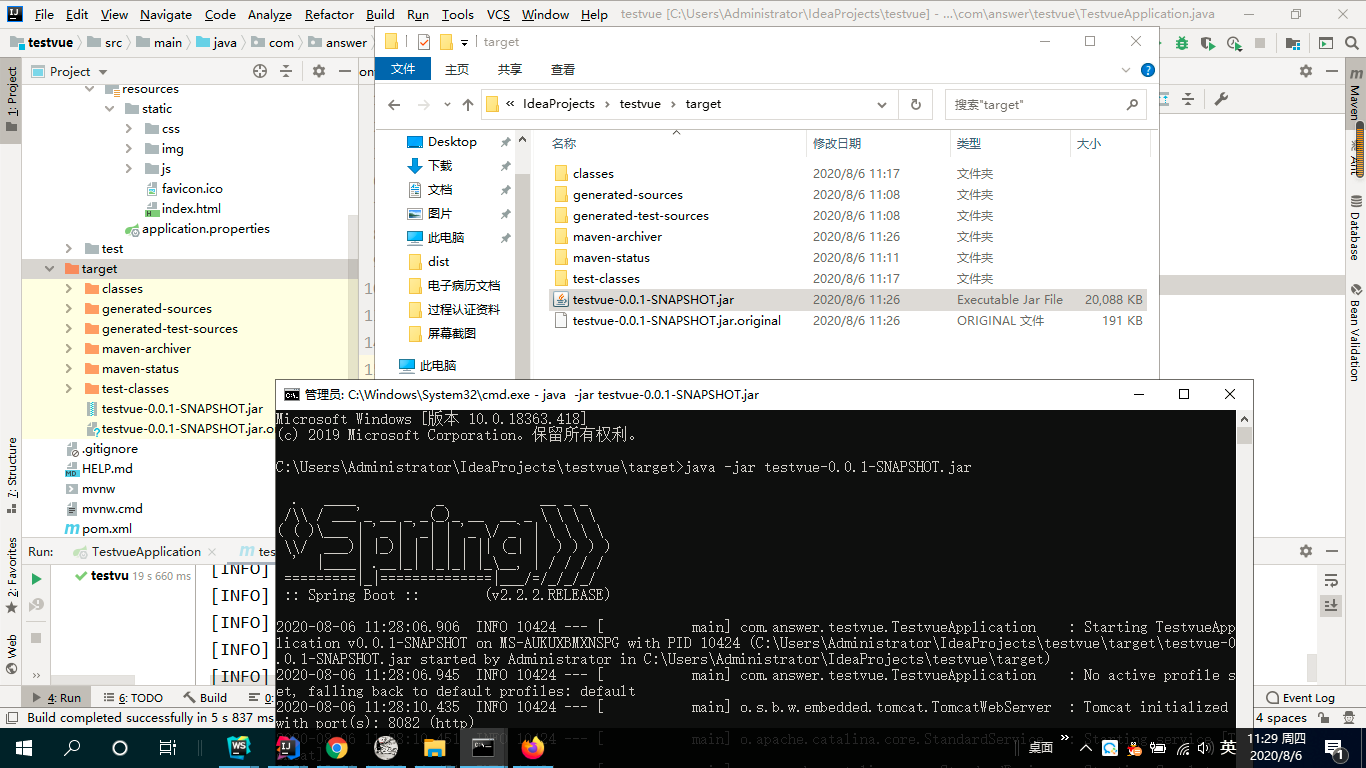Run with Coverage using the shield-play icon
1366x768 pixels.
coord(1206,42)
